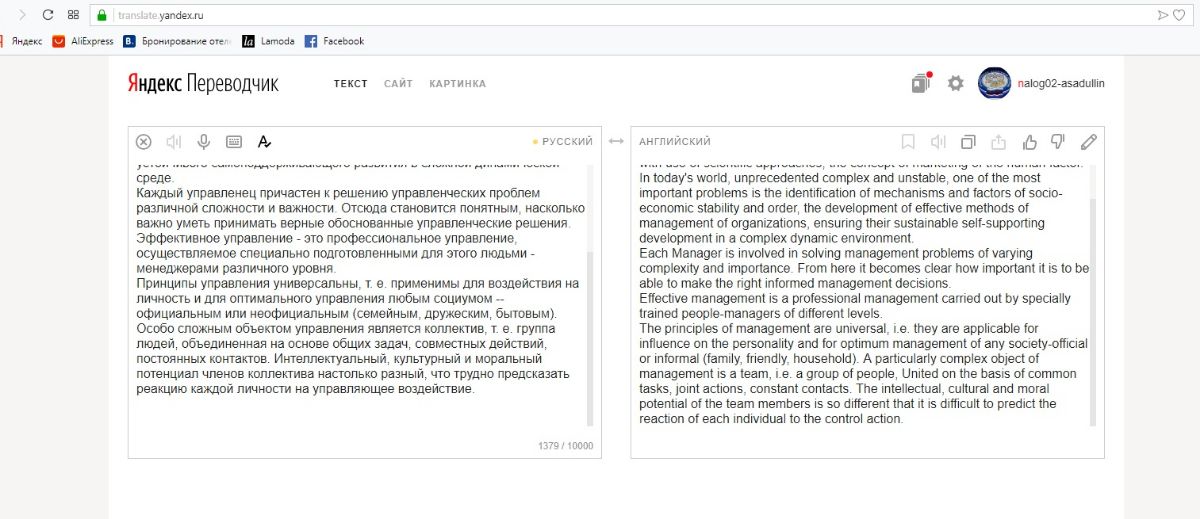Image resolution: width=1200 pixels, height=519 pixels.
Task: Open the on-screen keyboard
Action: tap(234, 142)
